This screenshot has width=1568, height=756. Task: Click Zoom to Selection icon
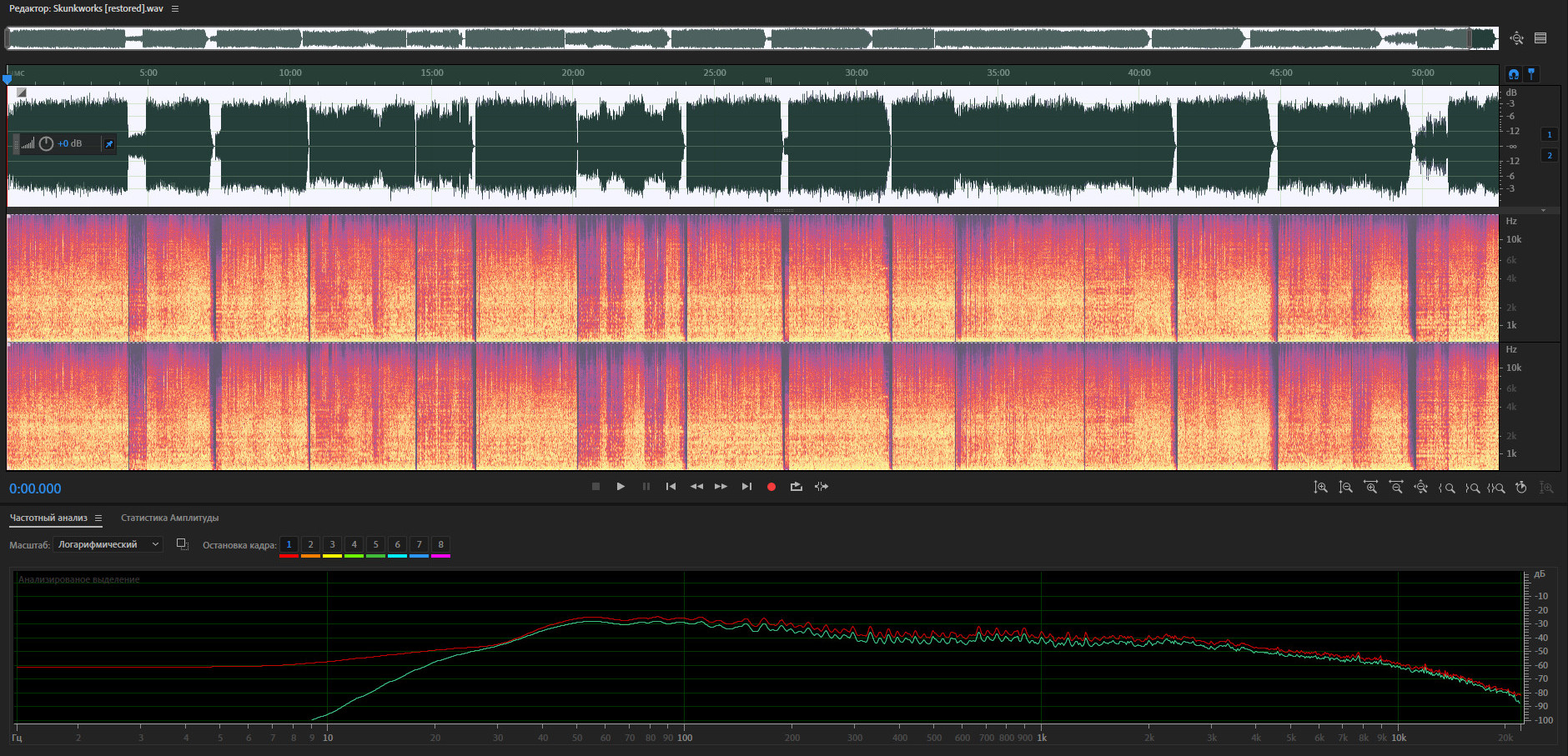1496,488
